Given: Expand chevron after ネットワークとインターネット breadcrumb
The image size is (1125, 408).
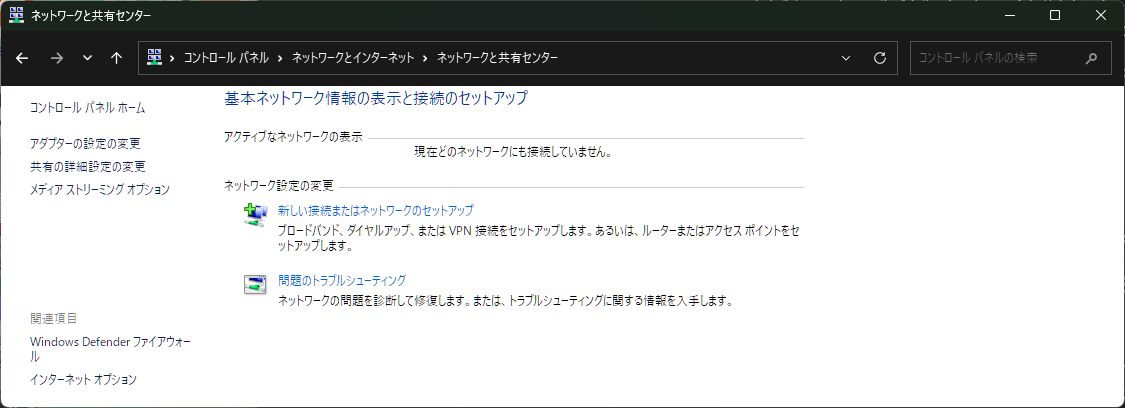Looking at the screenshot, I should point(426,58).
